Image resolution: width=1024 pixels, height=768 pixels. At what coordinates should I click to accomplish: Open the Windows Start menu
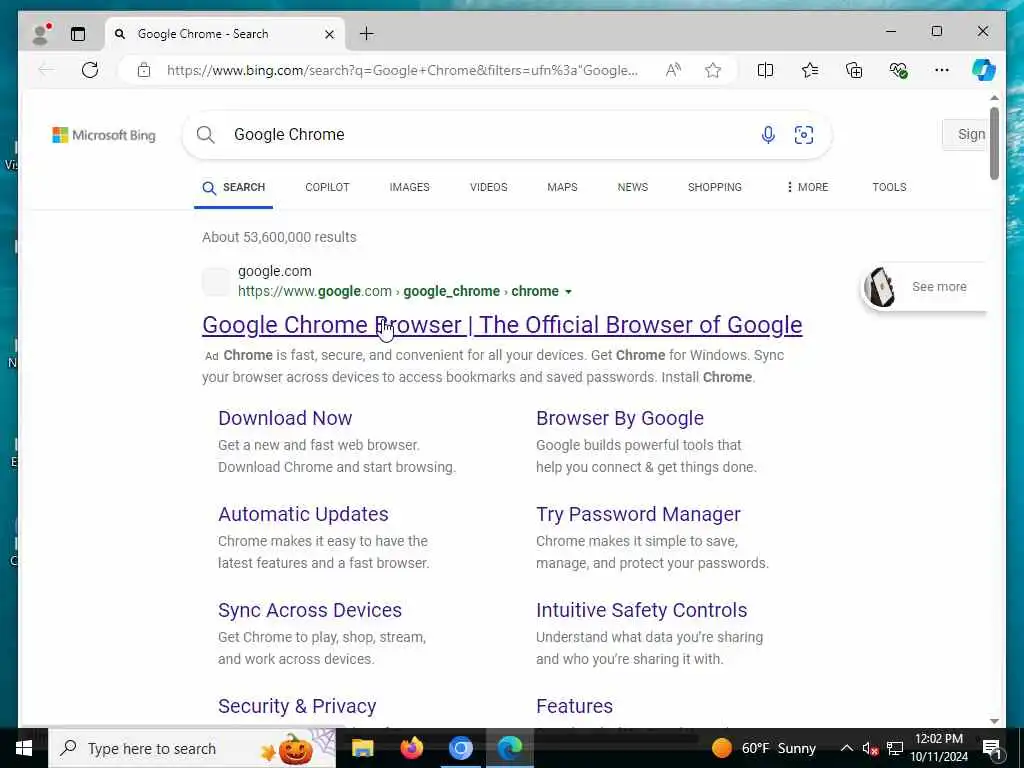[x=24, y=748]
